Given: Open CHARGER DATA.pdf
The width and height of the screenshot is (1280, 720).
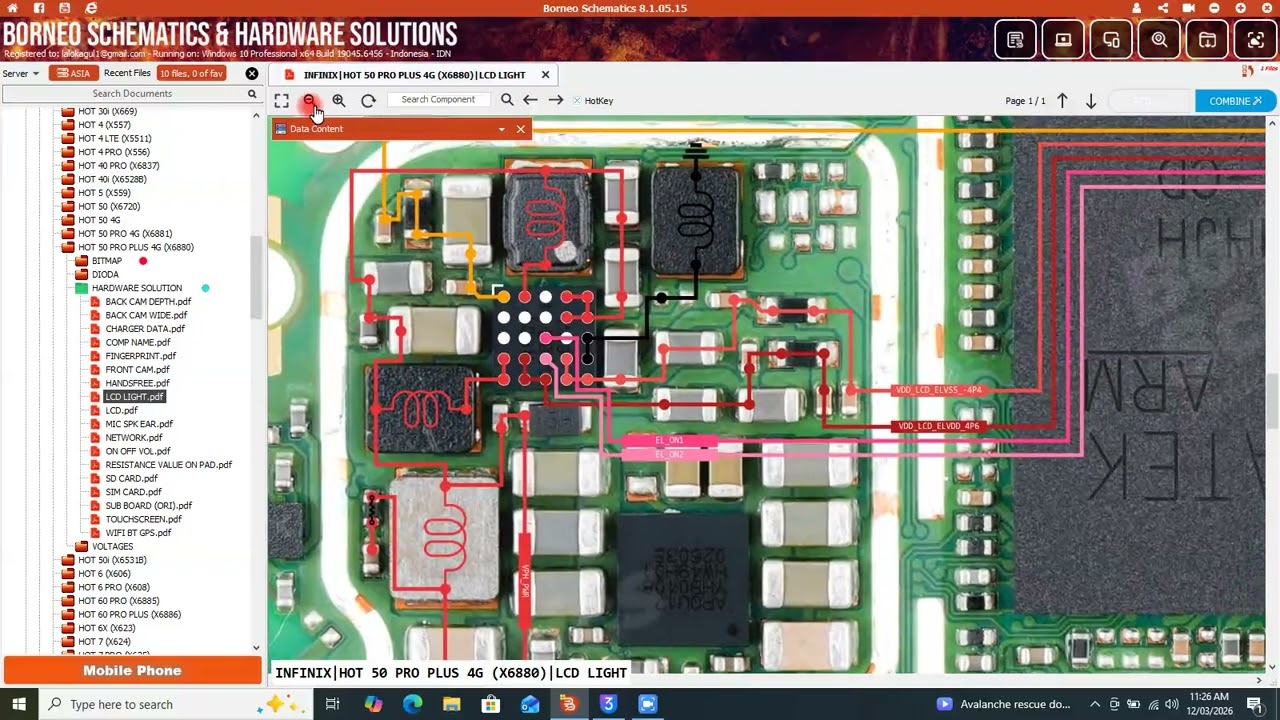Looking at the screenshot, I should [145, 329].
